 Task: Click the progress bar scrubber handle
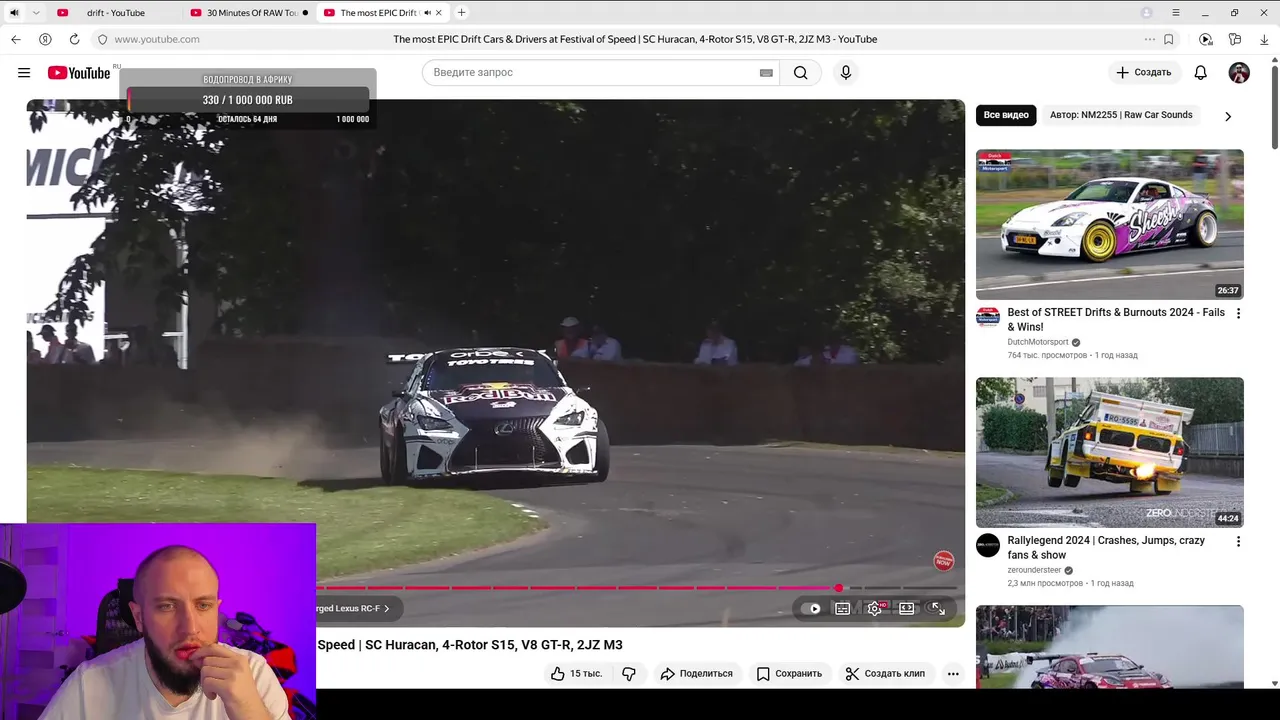point(839,588)
